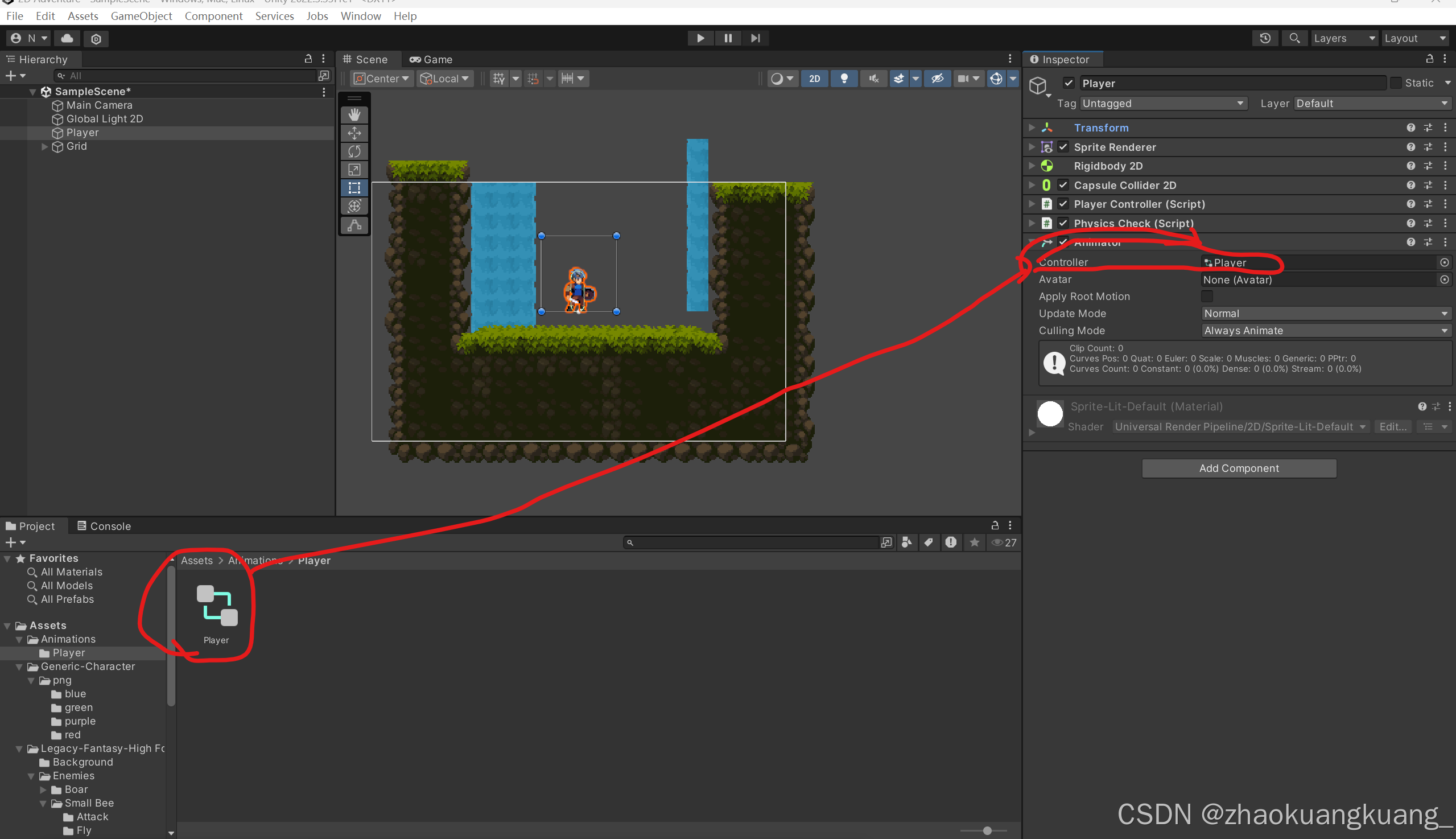Expand the Grid object in Hierarchy
This screenshot has height=839, width=1456.
click(x=44, y=146)
